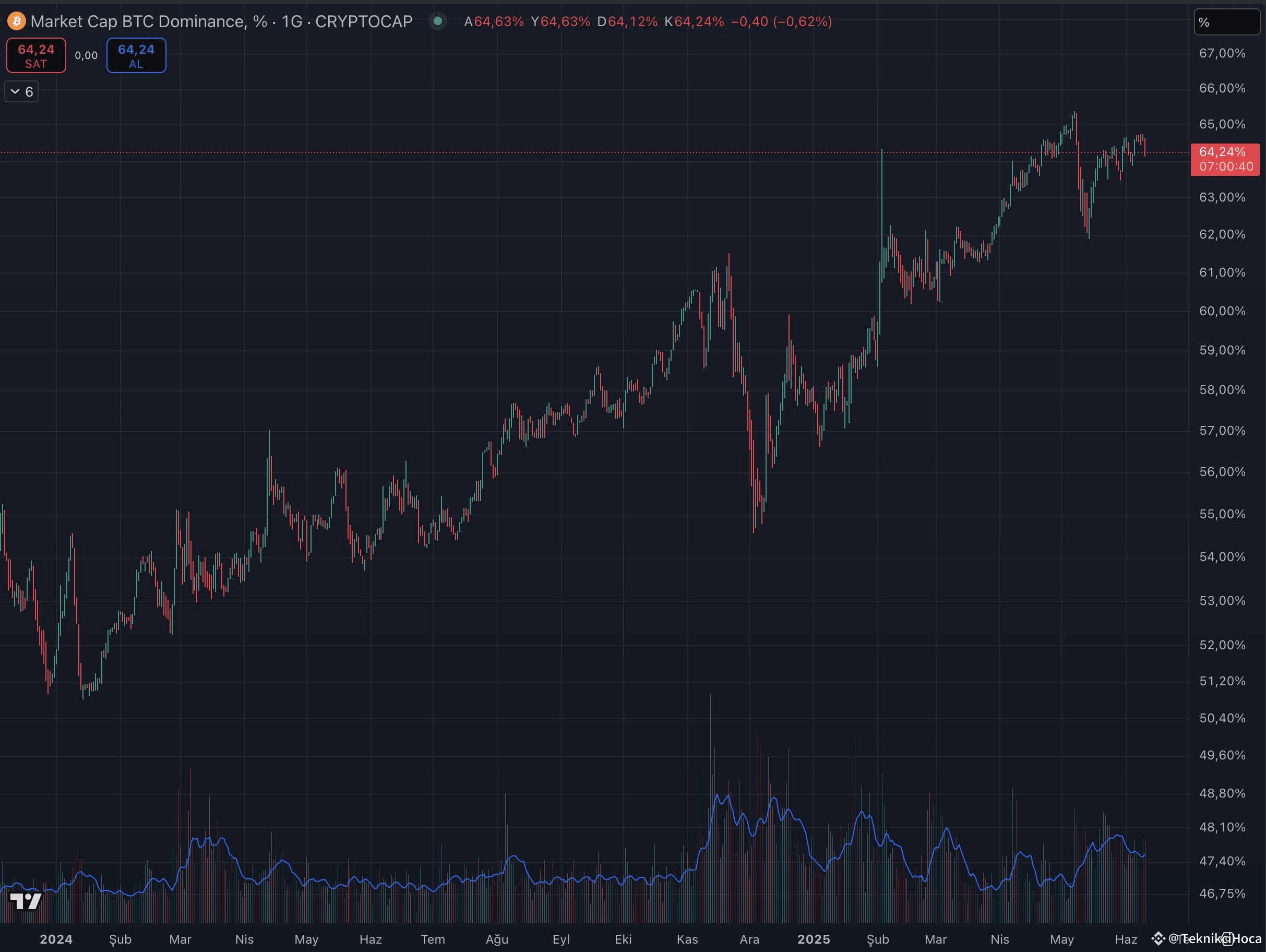Click the red 64,24% current price label

(x=1225, y=159)
